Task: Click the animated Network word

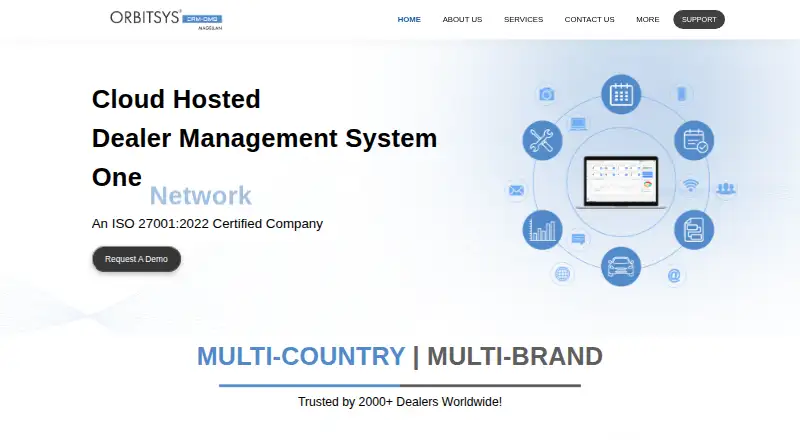Action: [201, 196]
